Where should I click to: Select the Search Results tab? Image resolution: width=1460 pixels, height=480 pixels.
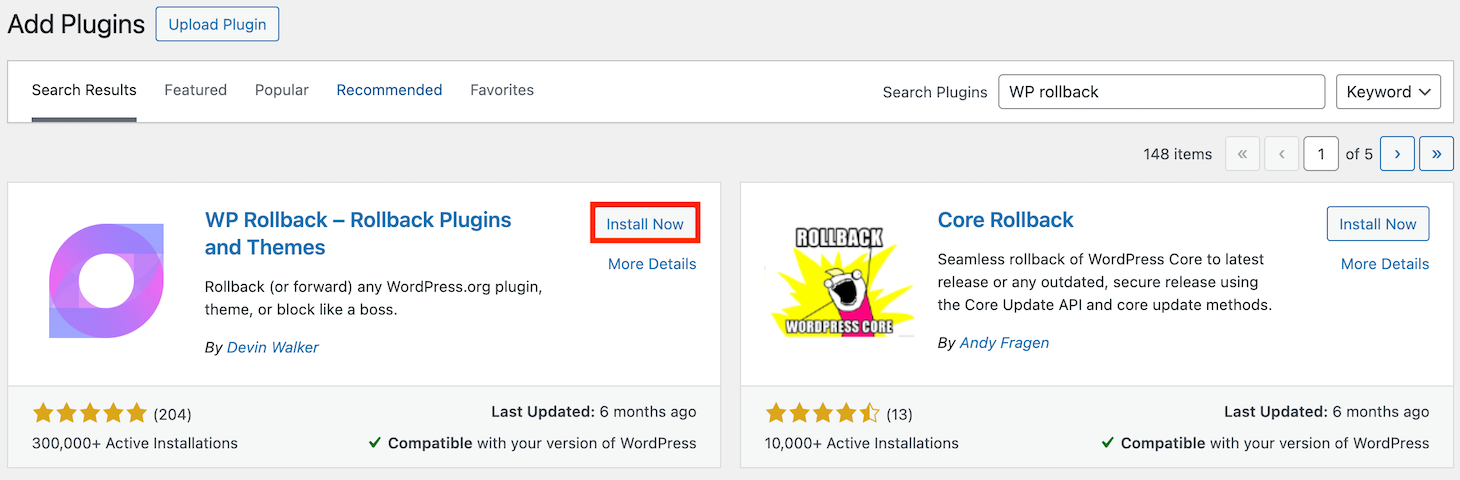pyautogui.click(x=84, y=90)
